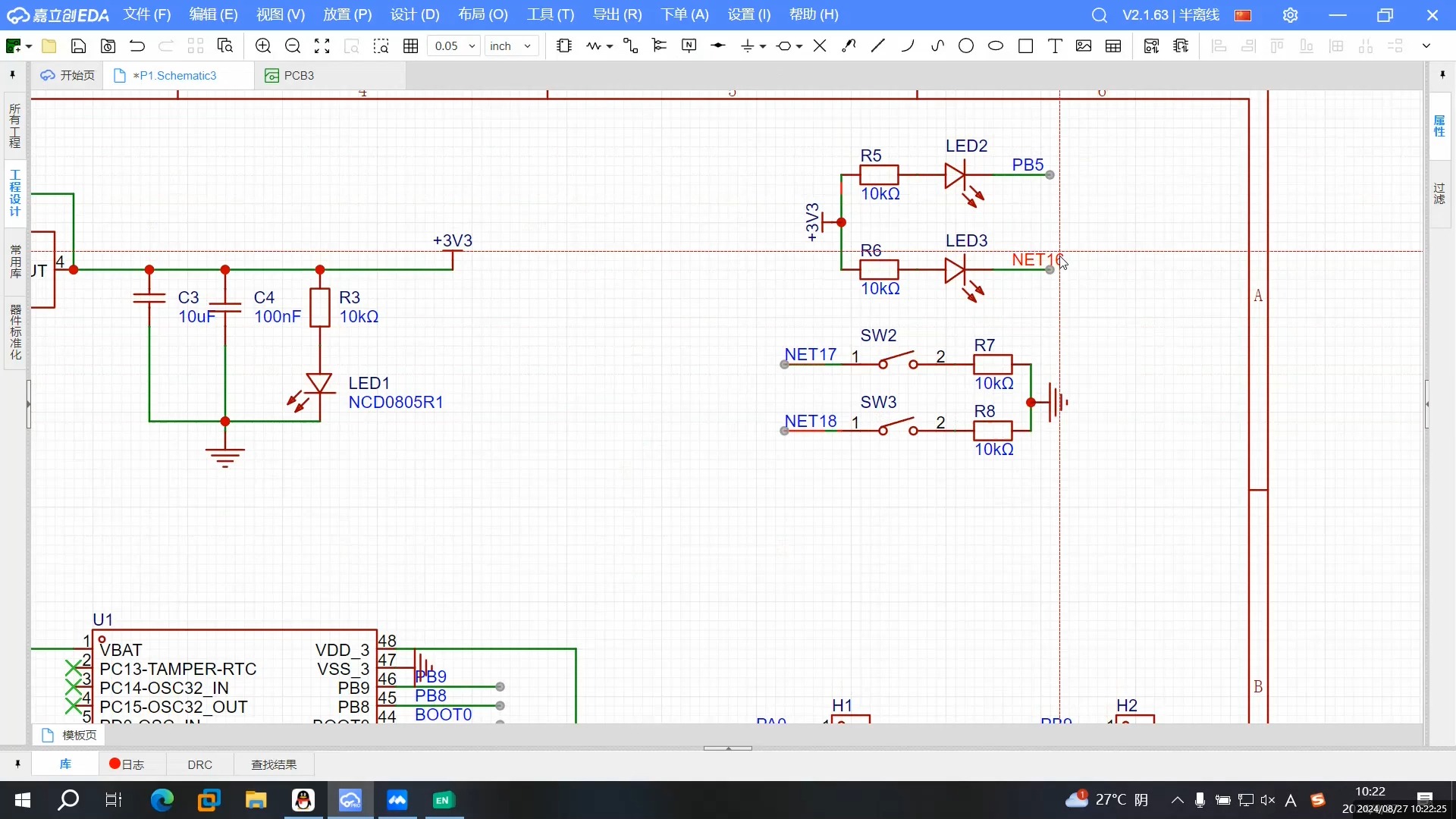Open the dropdown arrow beside the New icon
Viewport: 1456px width, 819px height.
point(29,47)
